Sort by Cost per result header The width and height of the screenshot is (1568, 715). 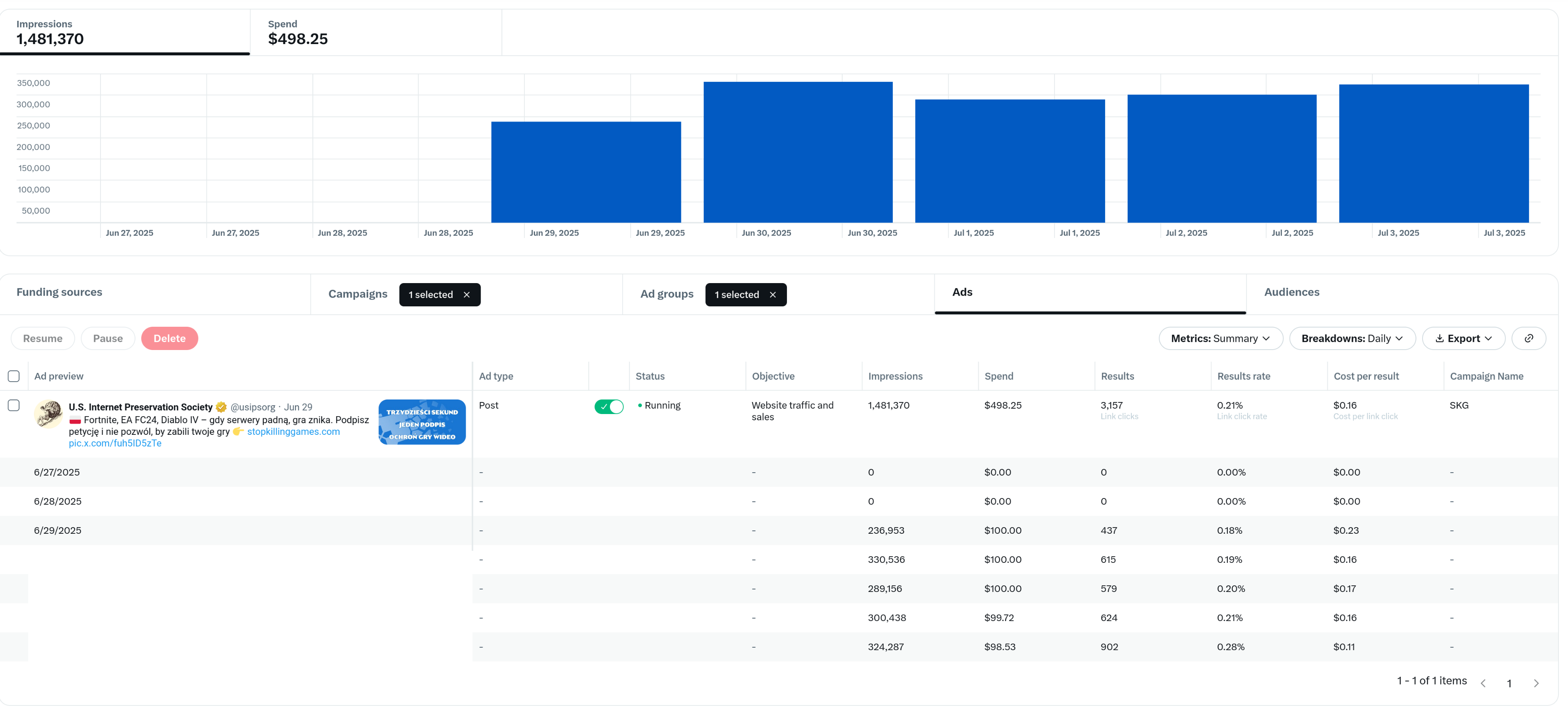click(x=1366, y=376)
